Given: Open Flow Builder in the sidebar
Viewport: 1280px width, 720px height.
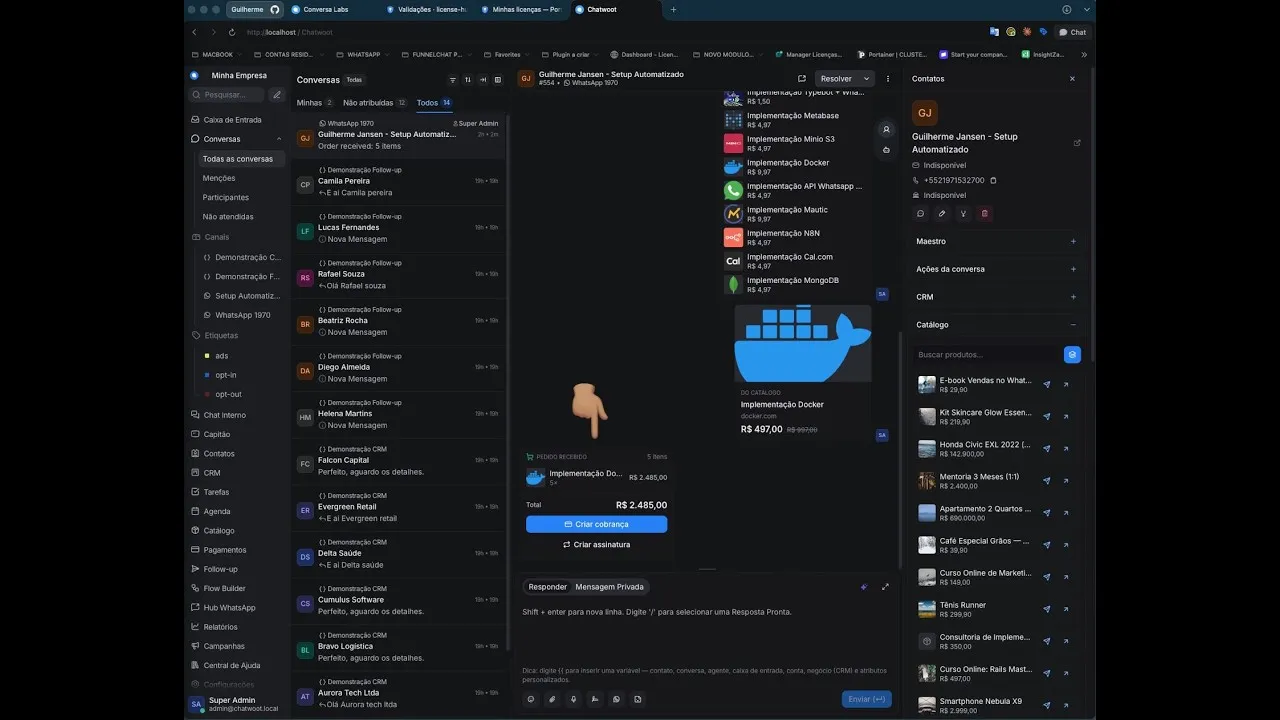Looking at the screenshot, I should 225,589.
